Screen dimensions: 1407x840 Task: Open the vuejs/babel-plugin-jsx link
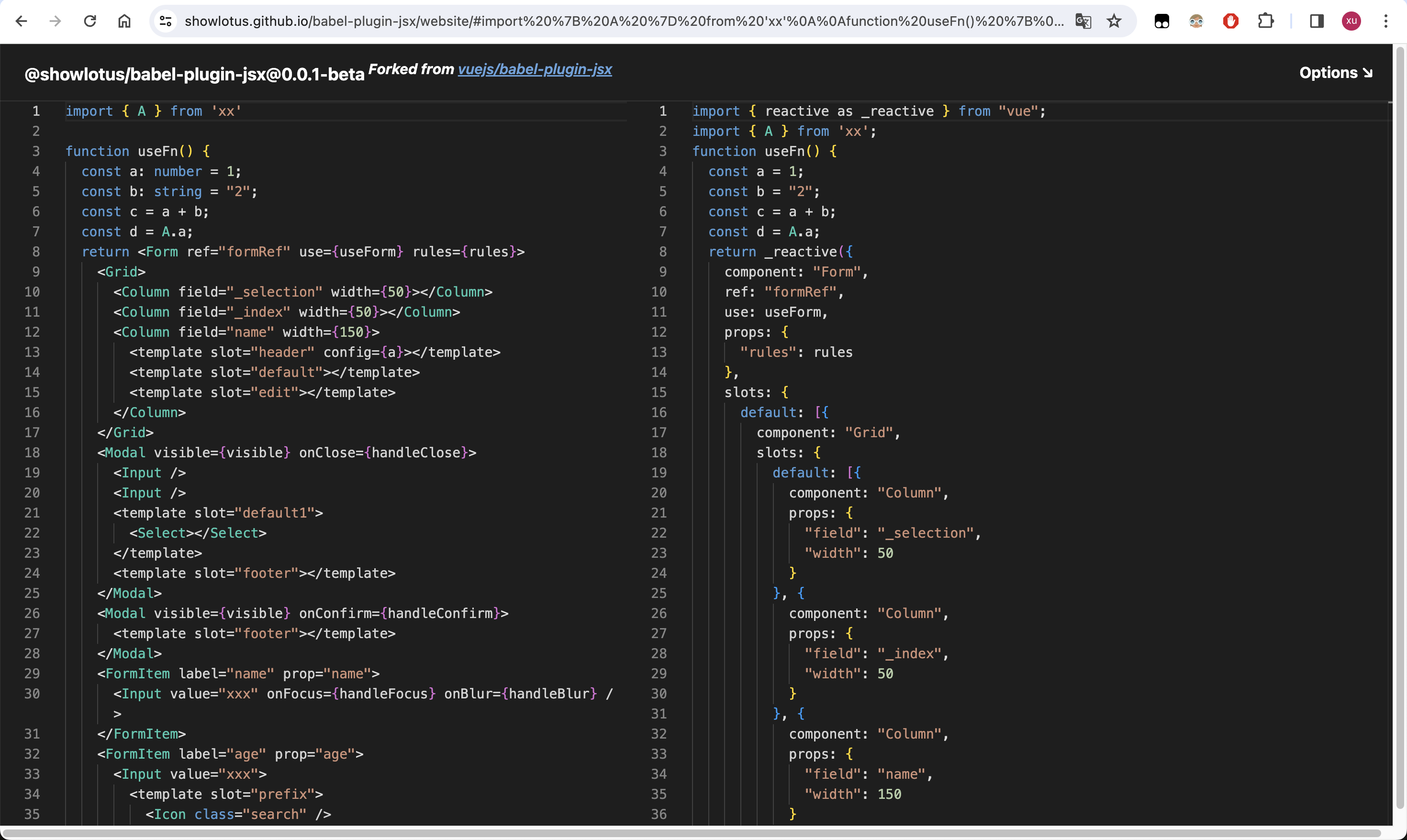535,69
